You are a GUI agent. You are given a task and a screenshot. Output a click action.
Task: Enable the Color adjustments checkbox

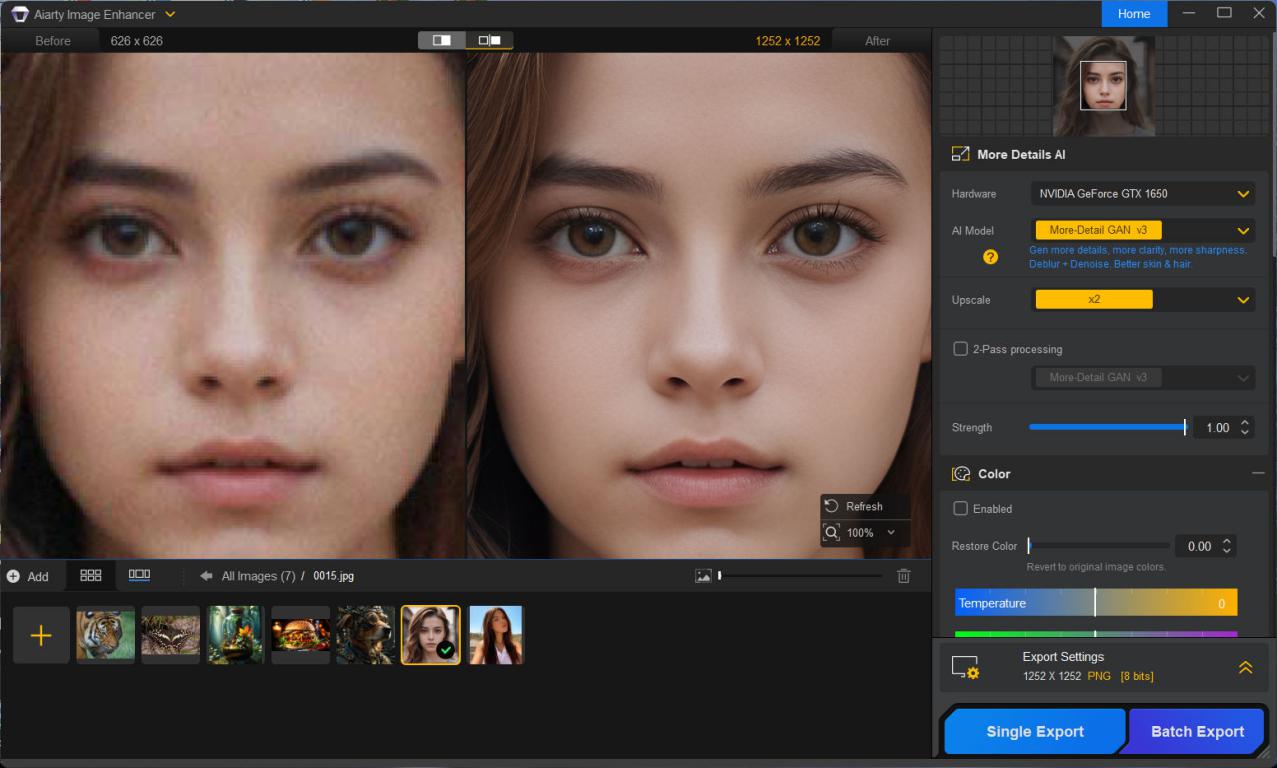pyautogui.click(x=961, y=509)
